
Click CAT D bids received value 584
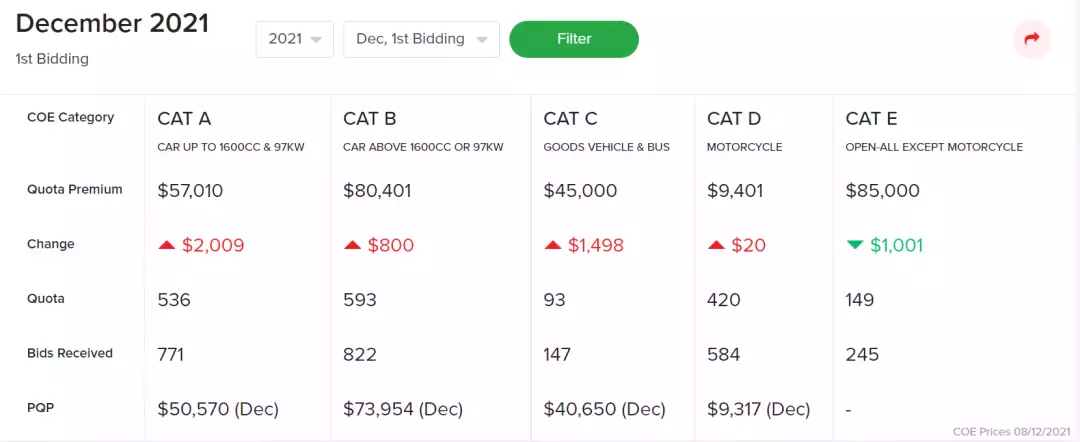pyautogui.click(x=724, y=355)
